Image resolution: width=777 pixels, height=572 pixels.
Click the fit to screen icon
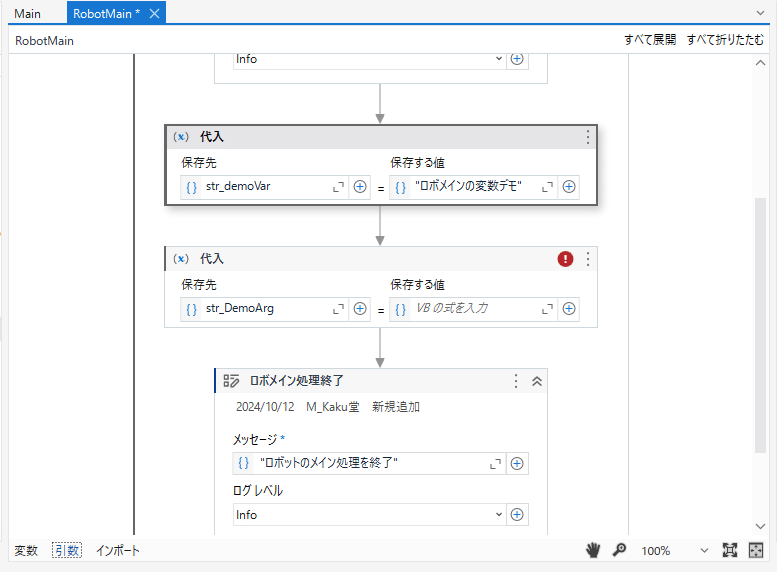(x=729, y=550)
